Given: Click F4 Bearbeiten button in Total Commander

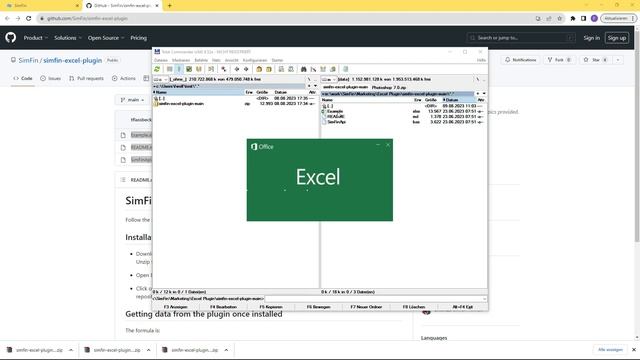Looking at the screenshot, I should [223, 307].
